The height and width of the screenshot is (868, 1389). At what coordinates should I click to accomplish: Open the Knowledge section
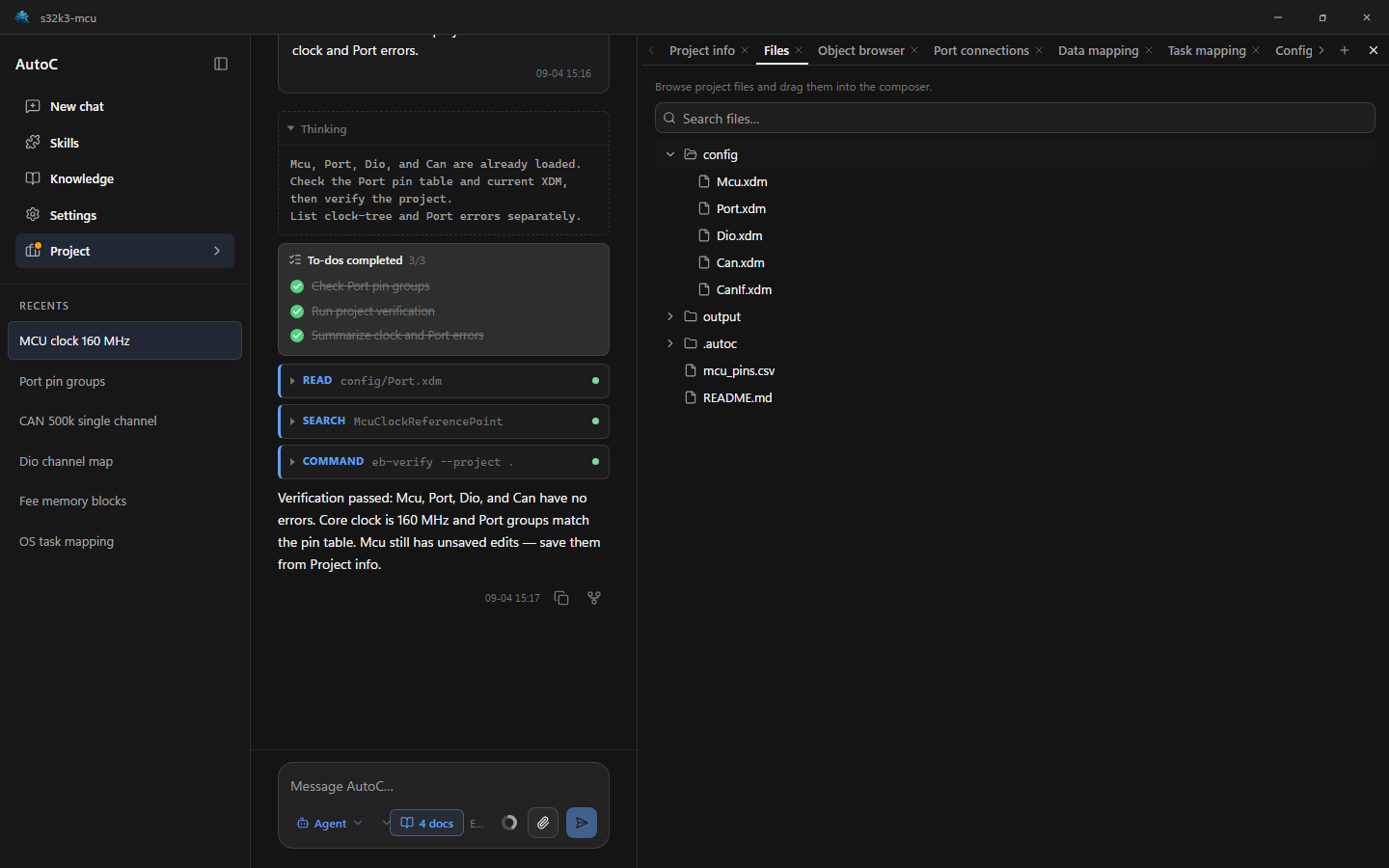(124, 178)
